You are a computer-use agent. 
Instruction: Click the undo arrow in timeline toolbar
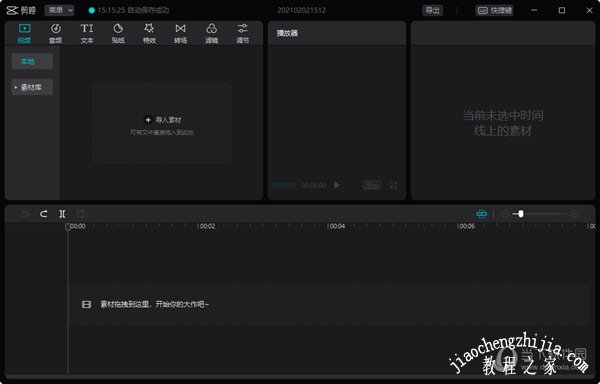(x=25, y=214)
